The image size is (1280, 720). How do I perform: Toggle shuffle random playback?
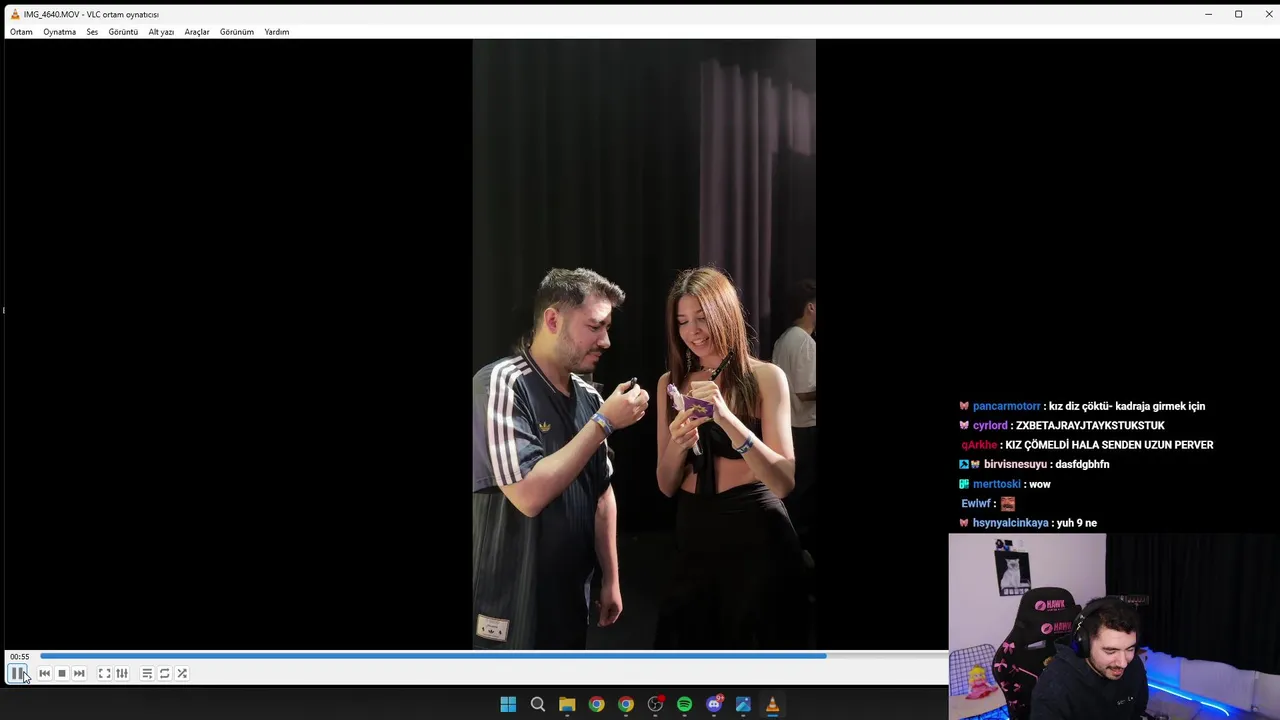pos(182,673)
